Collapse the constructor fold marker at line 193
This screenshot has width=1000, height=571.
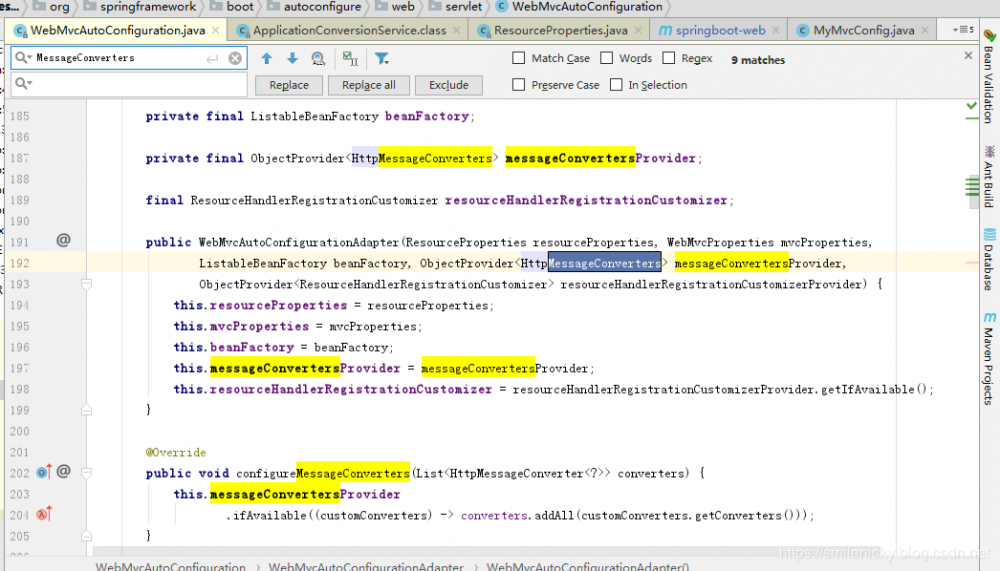[x=87, y=284]
